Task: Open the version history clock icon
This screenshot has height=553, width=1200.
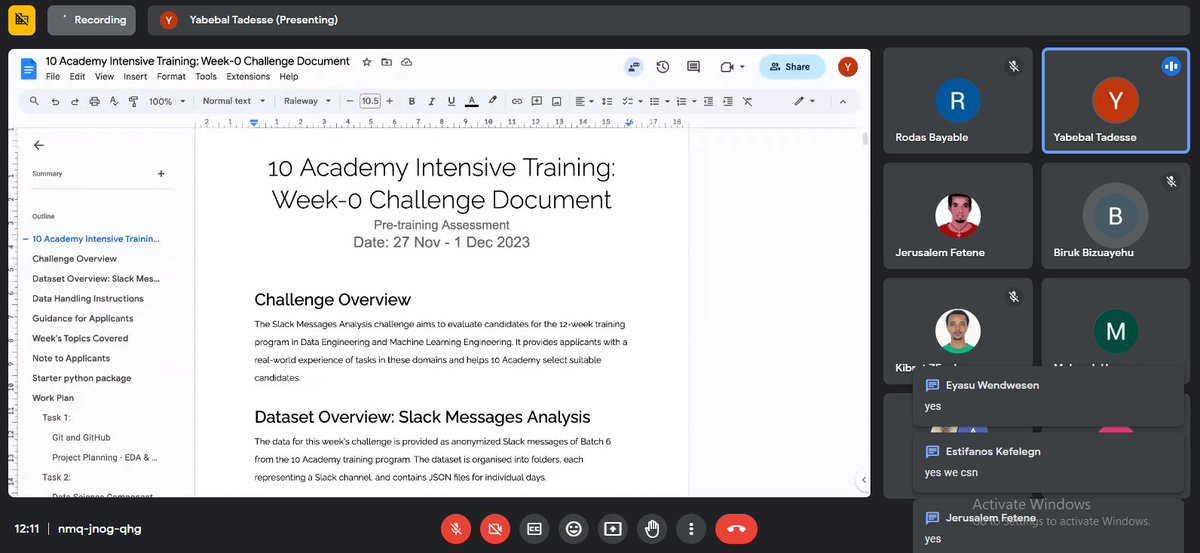Action: tap(663, 67)
